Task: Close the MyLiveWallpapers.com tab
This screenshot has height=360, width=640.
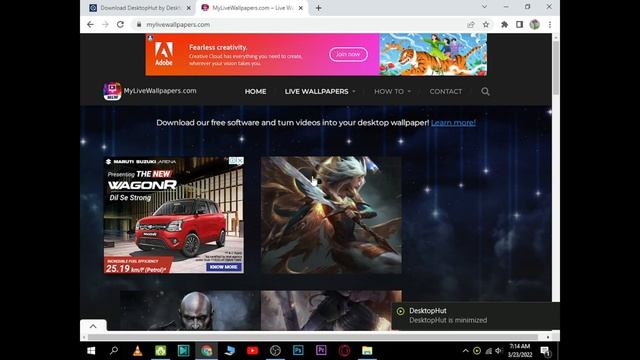Action: (300, 8)
